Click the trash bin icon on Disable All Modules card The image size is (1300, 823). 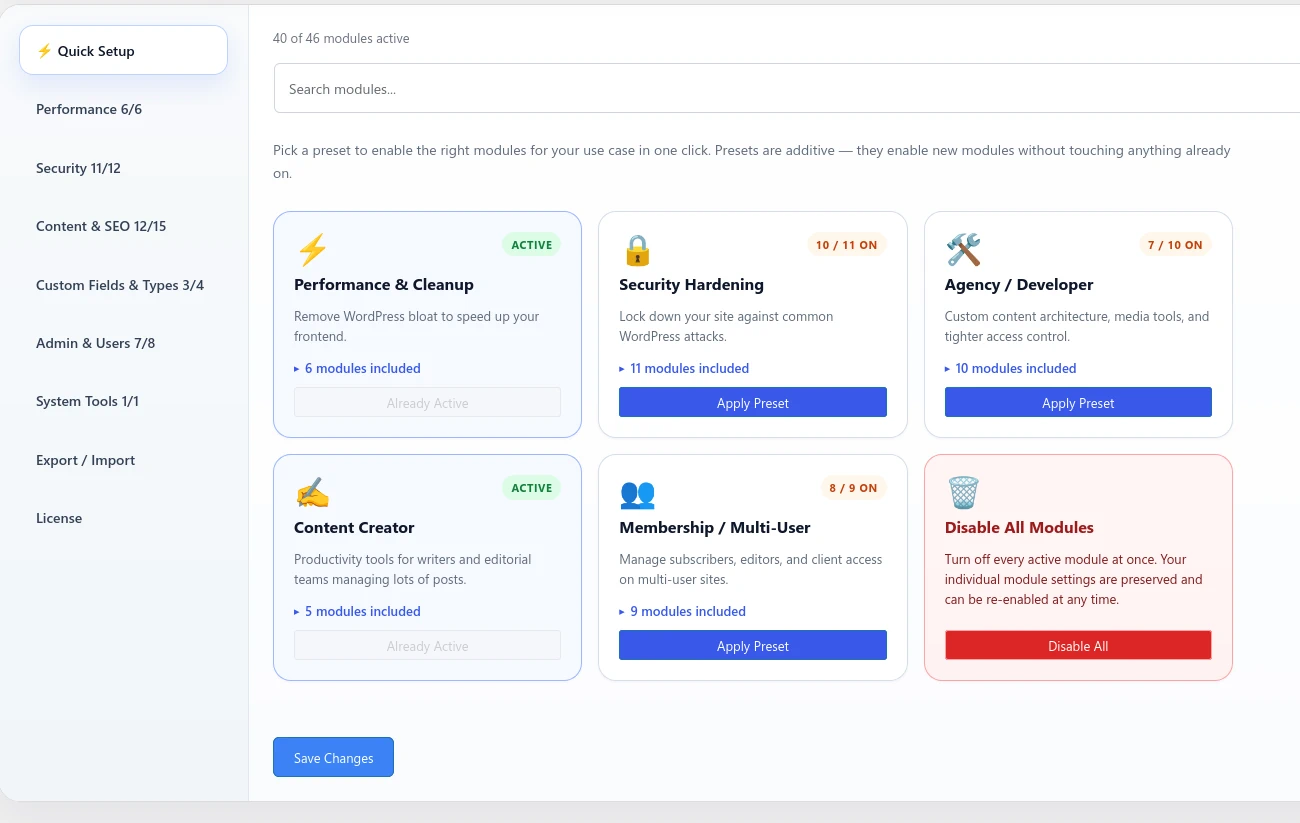coord(963,492)
